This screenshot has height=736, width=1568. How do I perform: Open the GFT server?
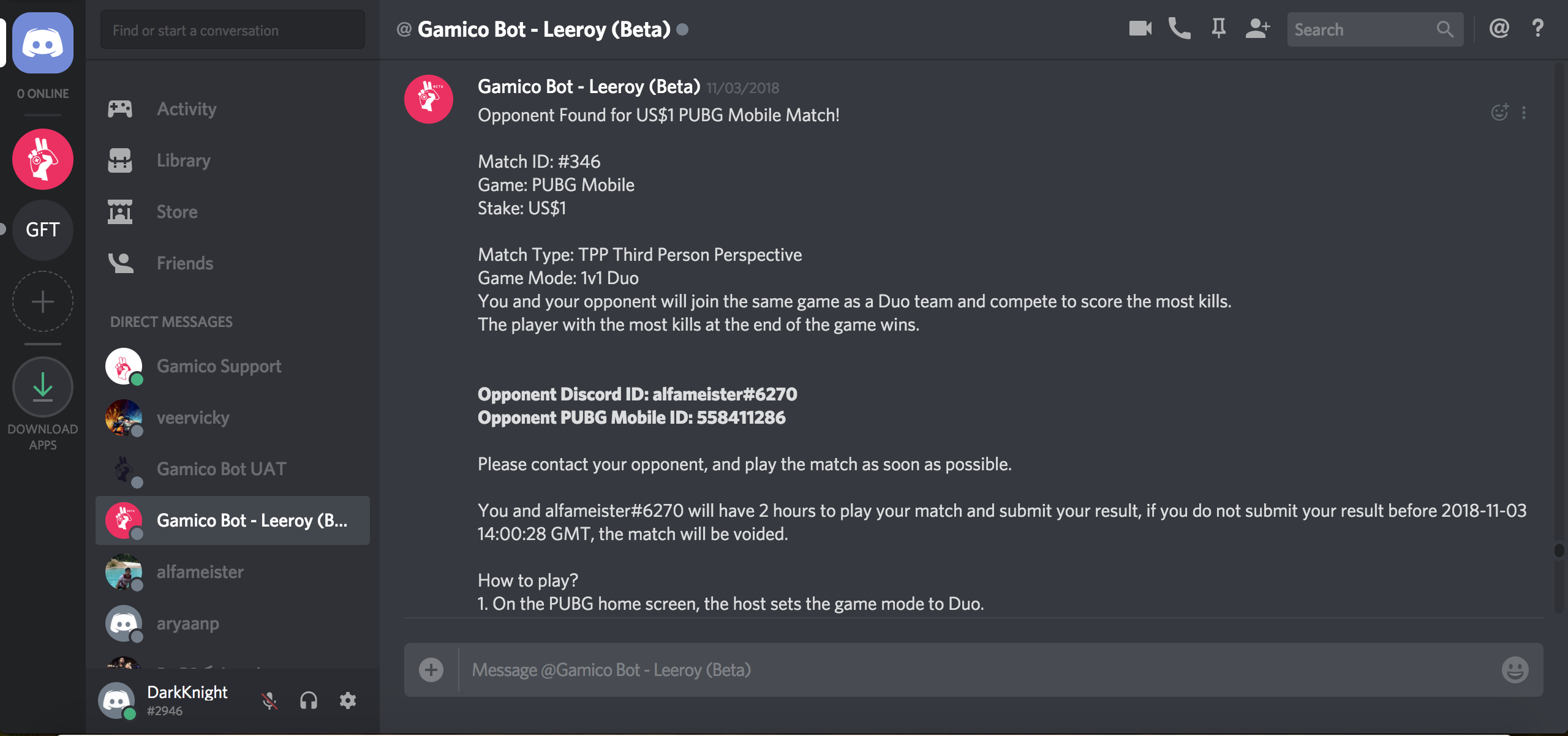click(42, 230)
